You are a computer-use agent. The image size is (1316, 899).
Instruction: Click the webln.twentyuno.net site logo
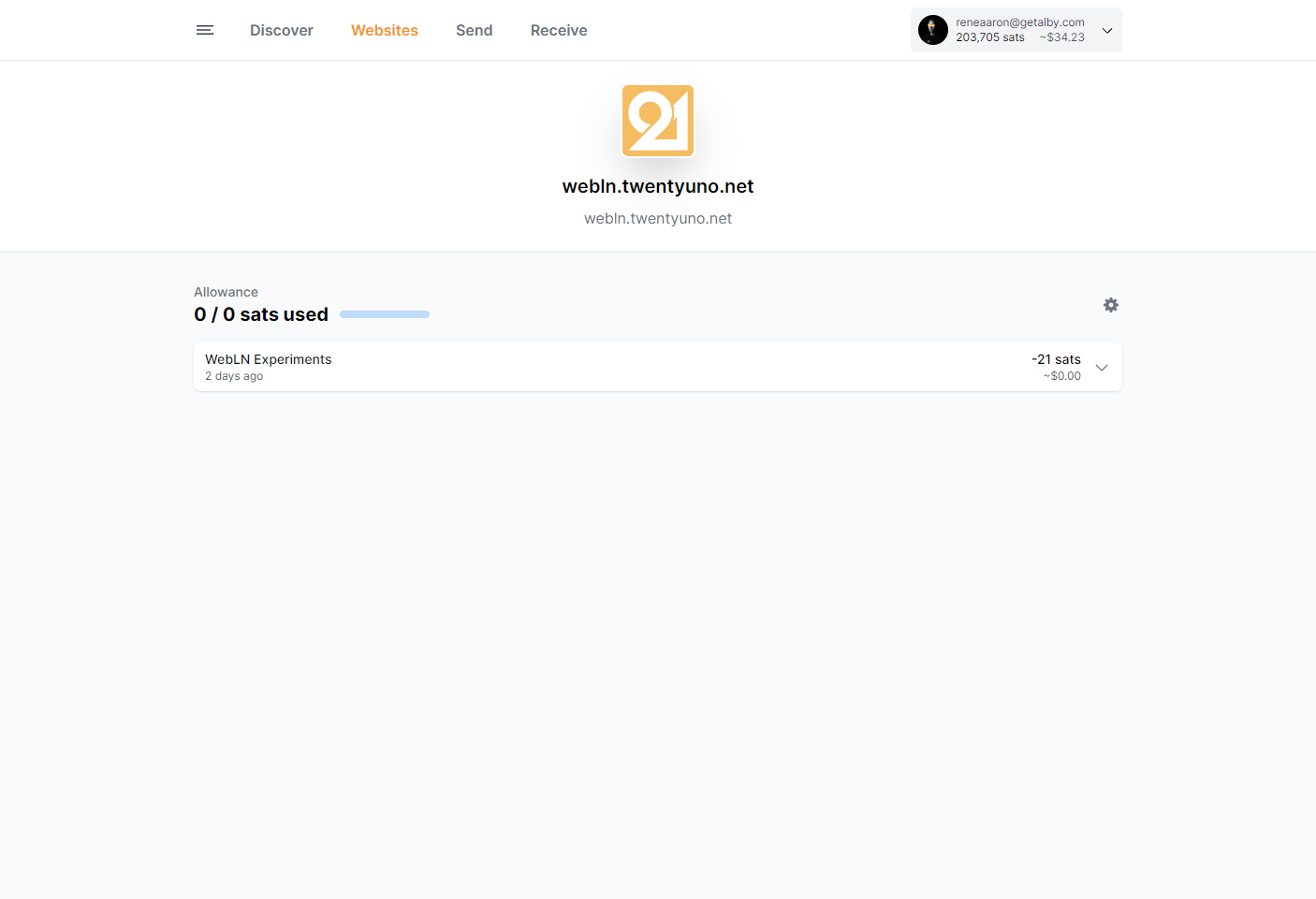[x=658, y=121]
